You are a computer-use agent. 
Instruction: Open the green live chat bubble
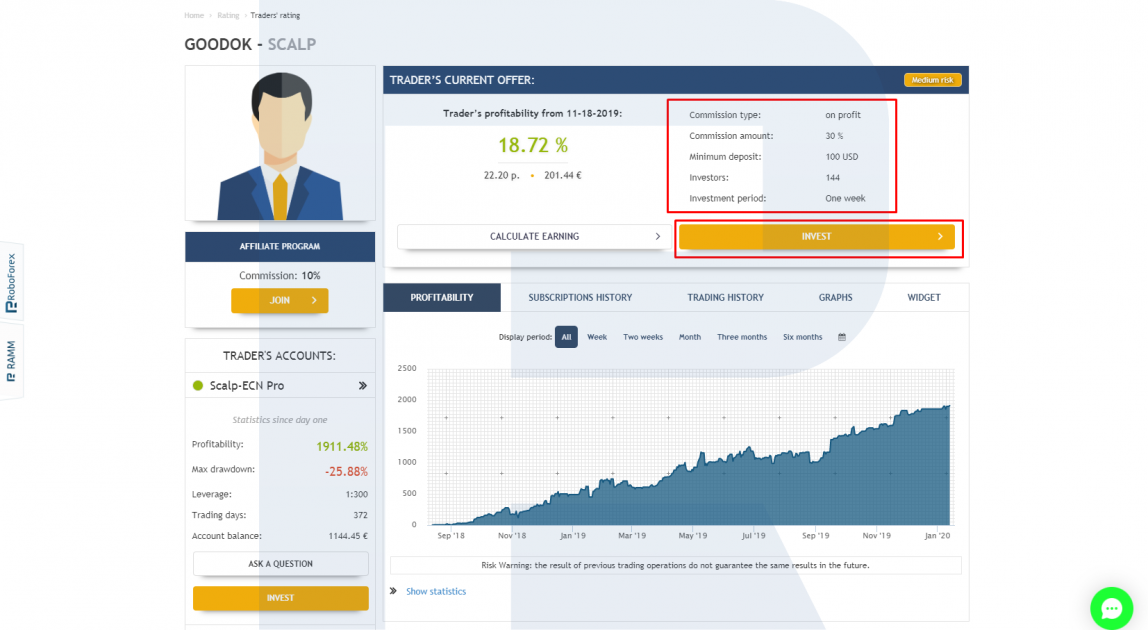[1111, 608]
